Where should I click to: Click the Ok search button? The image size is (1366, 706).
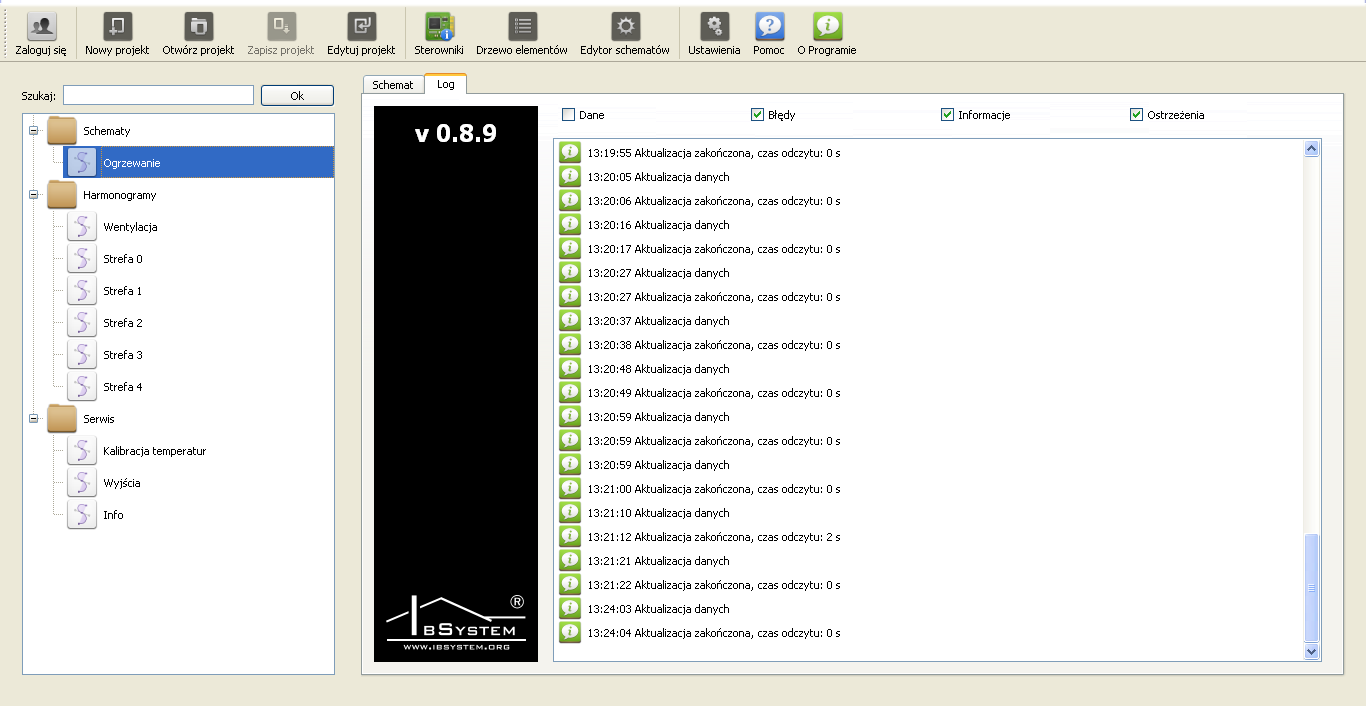(x=297, y=96)
